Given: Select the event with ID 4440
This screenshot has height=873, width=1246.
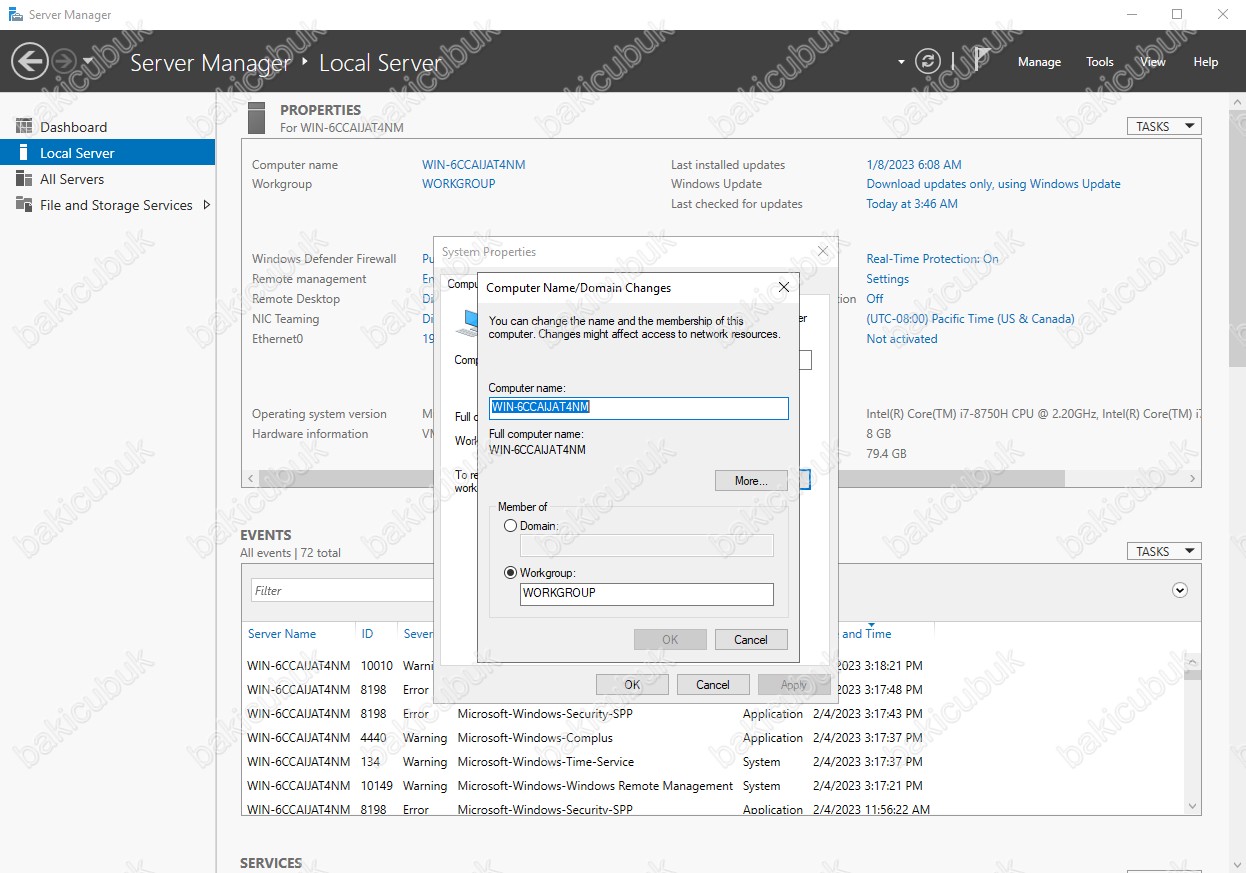Looking at the screenshot, I should pyautogui.click(x=374, y=738).
